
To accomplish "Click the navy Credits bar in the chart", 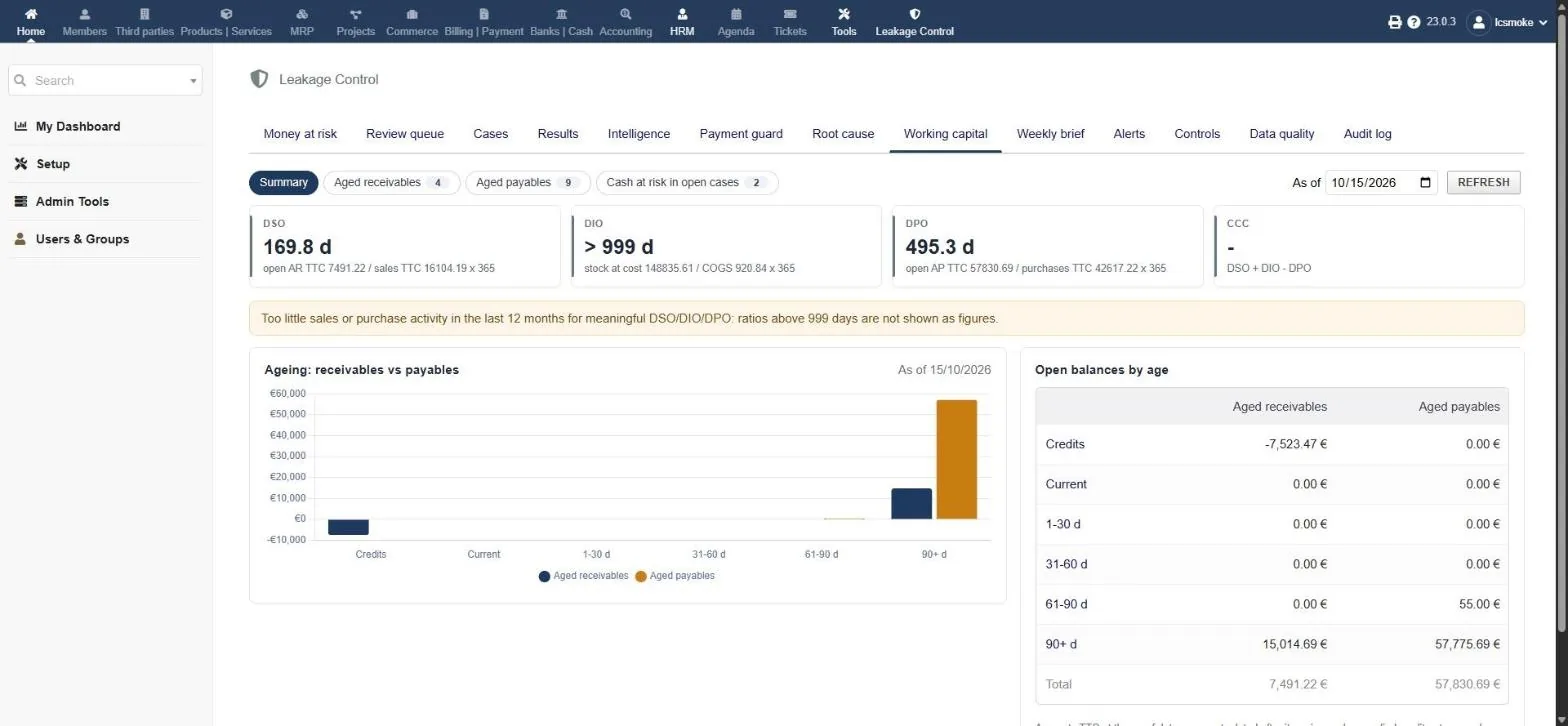I will (x=348, y=527).
